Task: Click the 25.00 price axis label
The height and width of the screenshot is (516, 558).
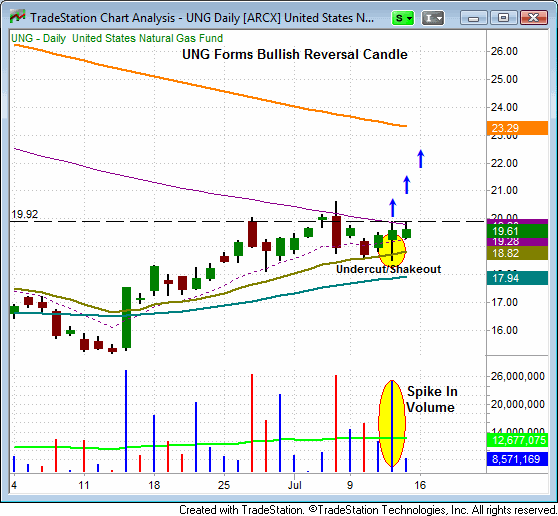Action: pos(504,79)
